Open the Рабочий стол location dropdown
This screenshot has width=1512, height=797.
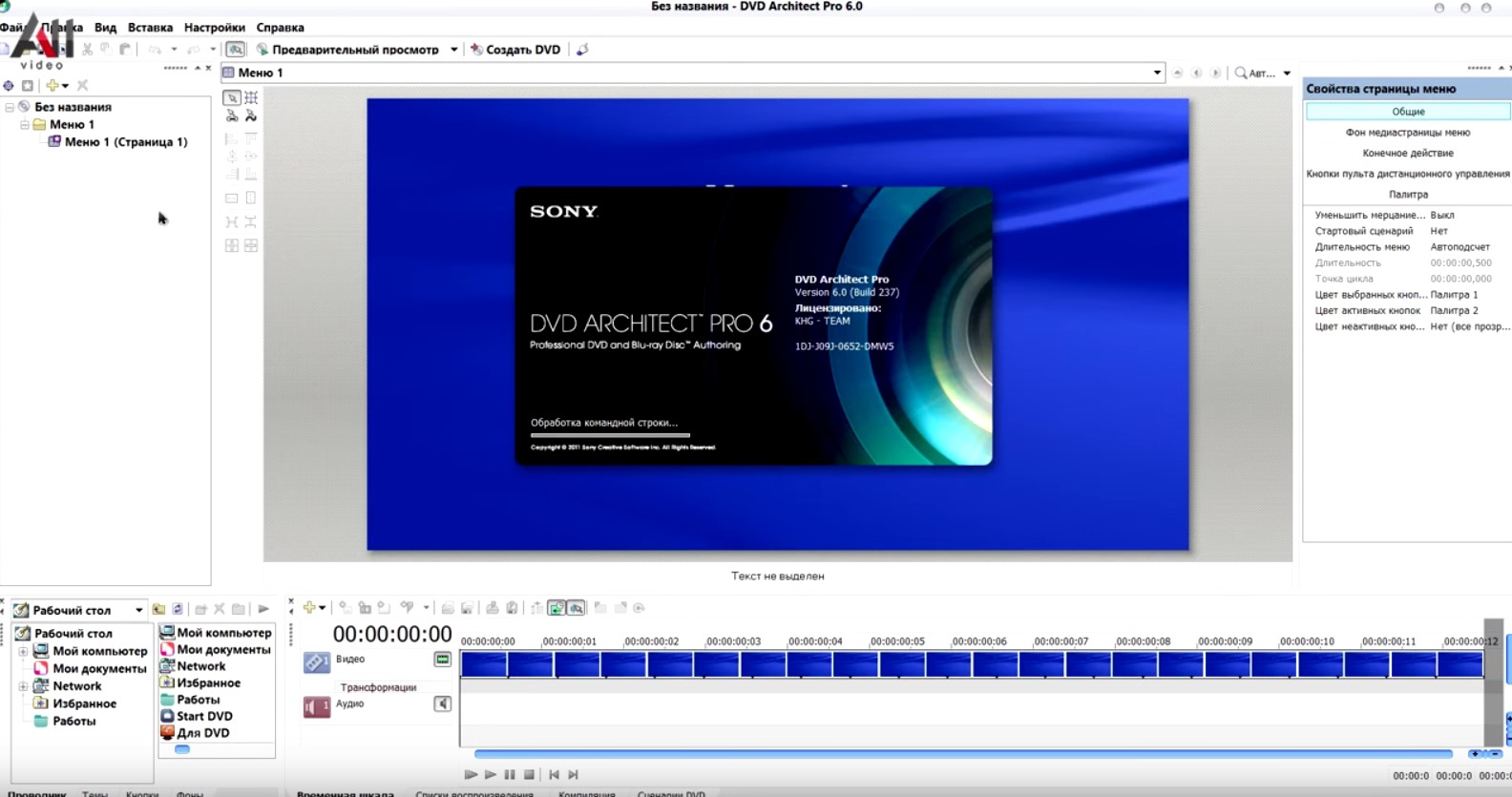(138, 611)
